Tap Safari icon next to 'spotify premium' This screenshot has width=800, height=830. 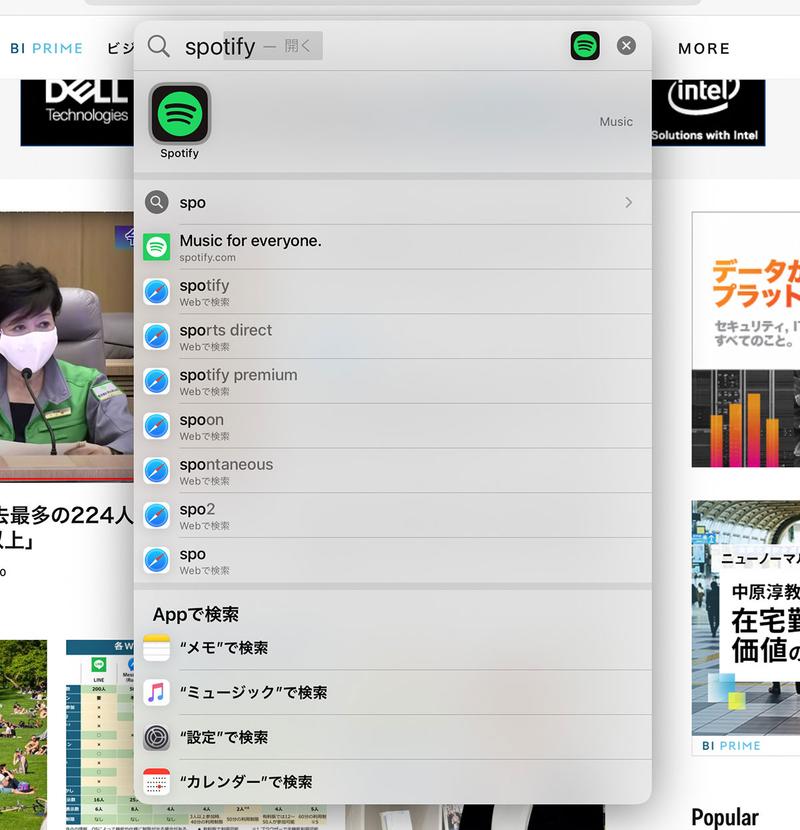click(157, 382)
